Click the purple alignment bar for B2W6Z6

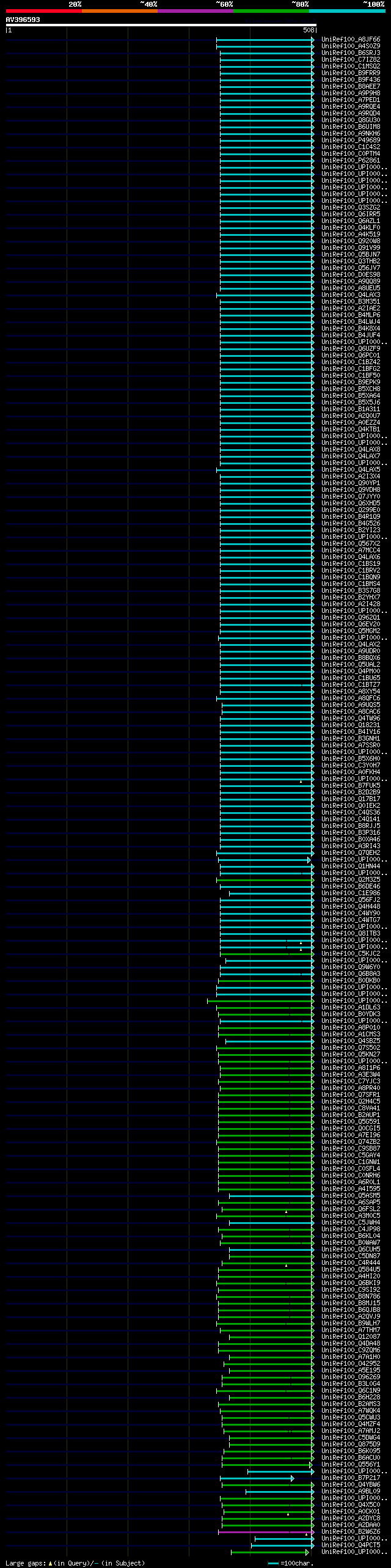point(266,1532)
